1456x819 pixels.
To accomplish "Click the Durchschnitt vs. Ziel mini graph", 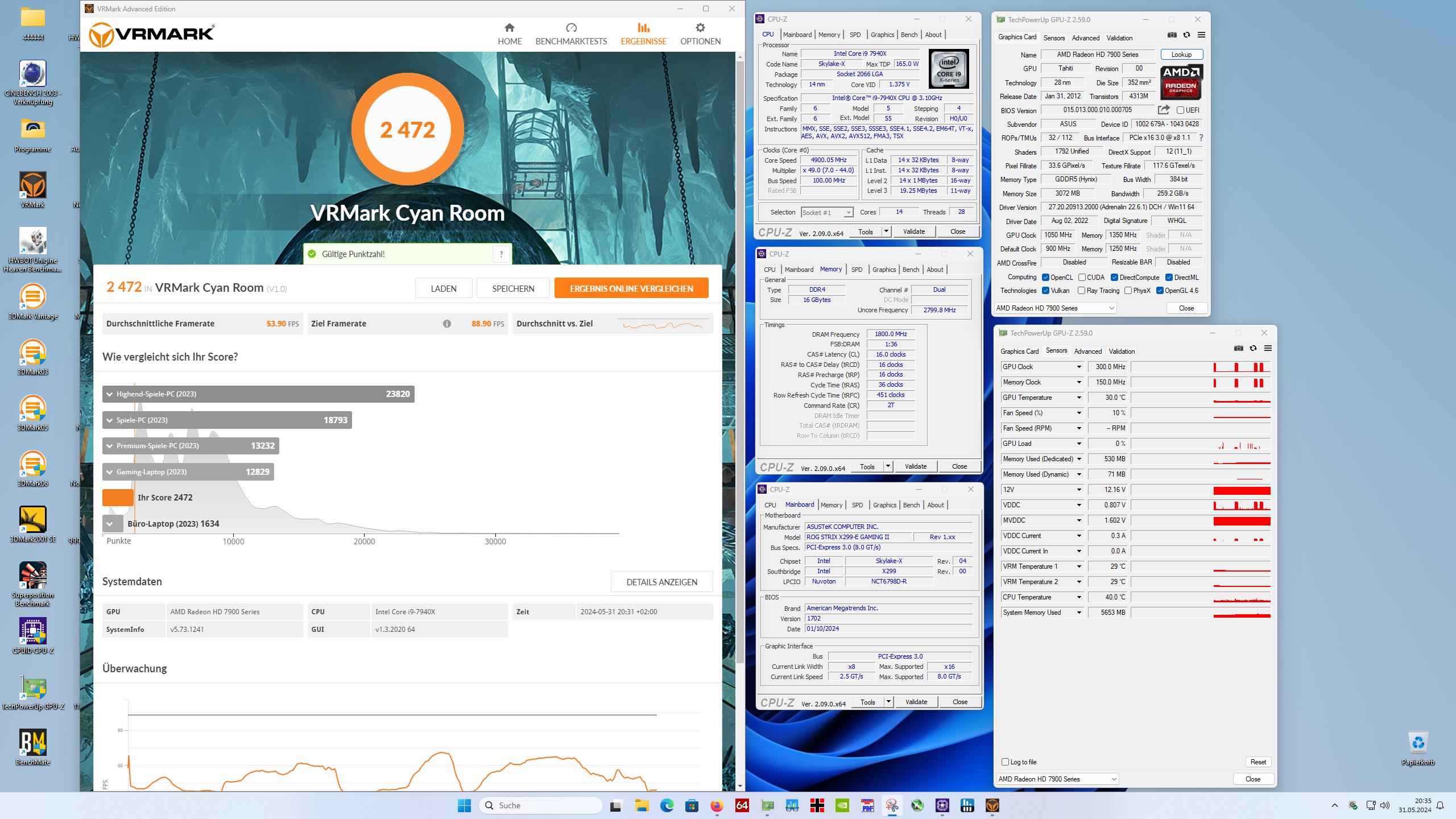I will point(663,325).
